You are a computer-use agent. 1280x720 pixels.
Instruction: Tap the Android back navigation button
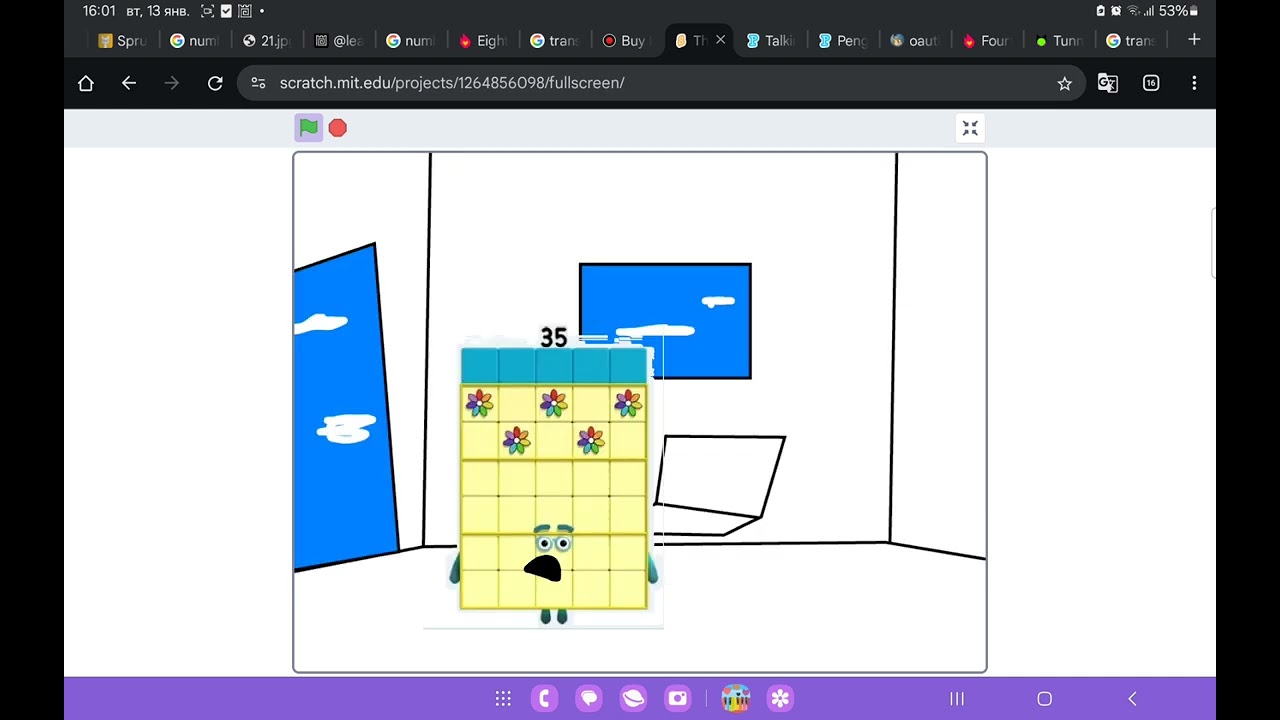pos(1132,699)
